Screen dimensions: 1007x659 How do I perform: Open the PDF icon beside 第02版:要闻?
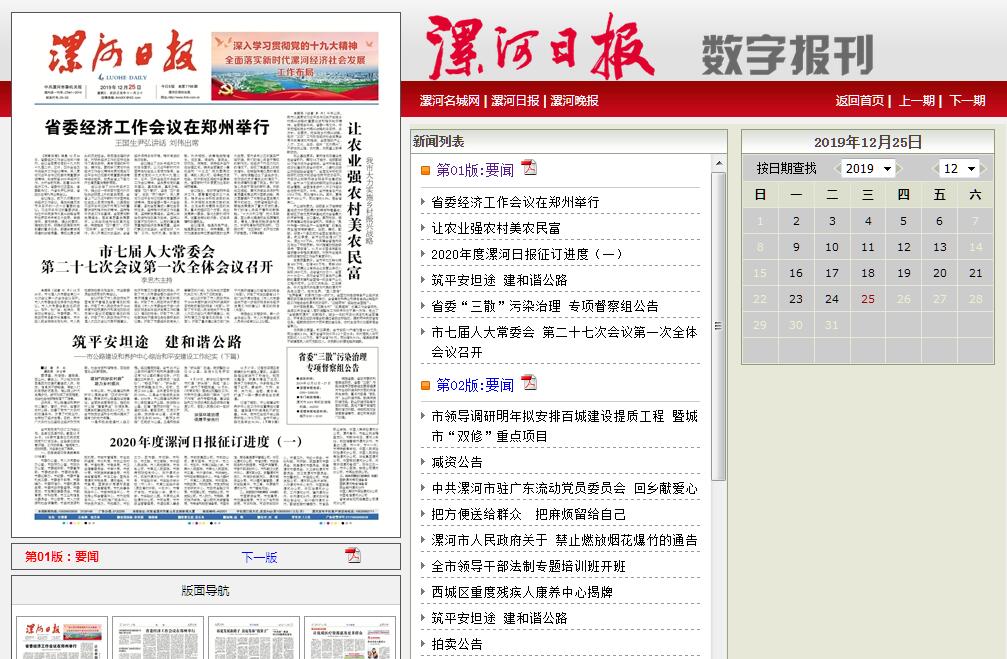528,383
